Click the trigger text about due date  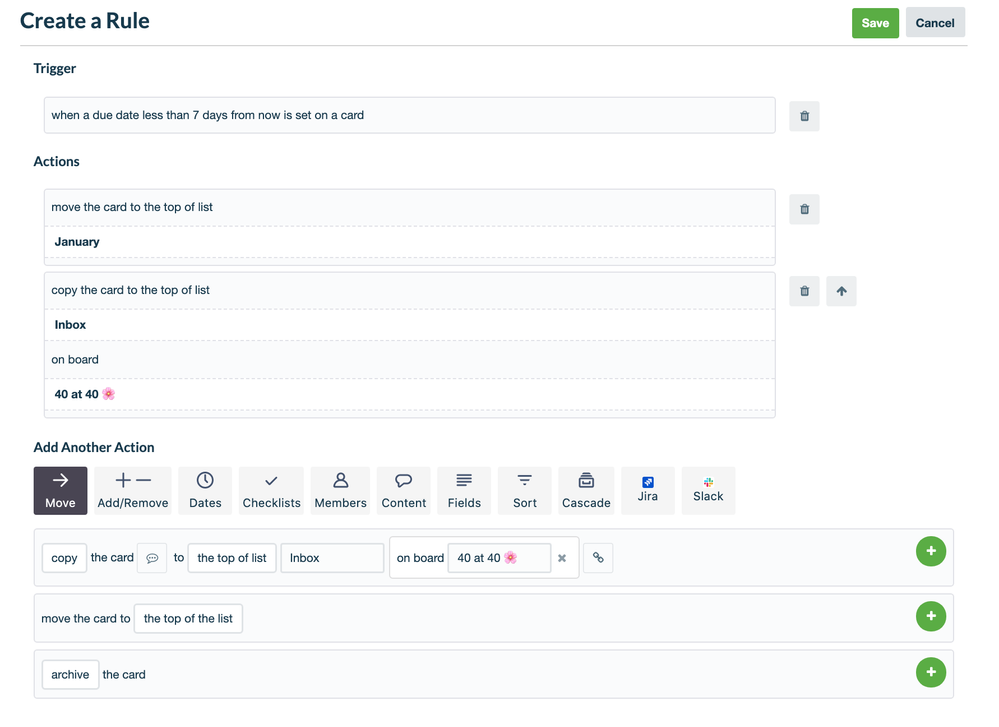(208, 115)
